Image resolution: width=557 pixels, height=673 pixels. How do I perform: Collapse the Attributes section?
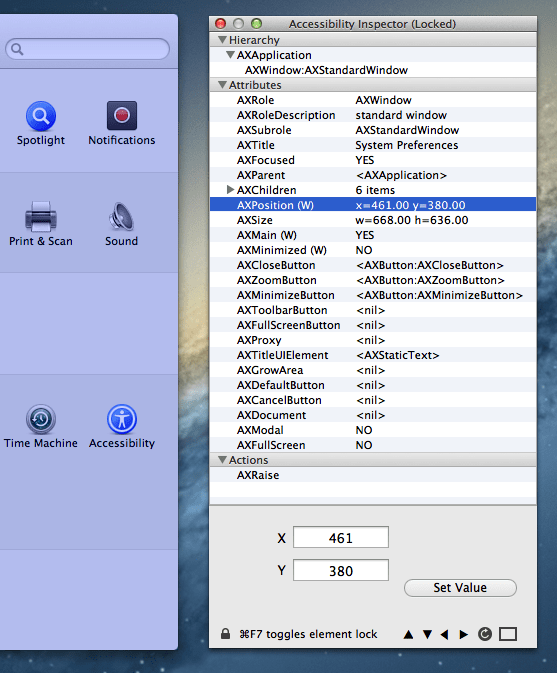point(222,85)
